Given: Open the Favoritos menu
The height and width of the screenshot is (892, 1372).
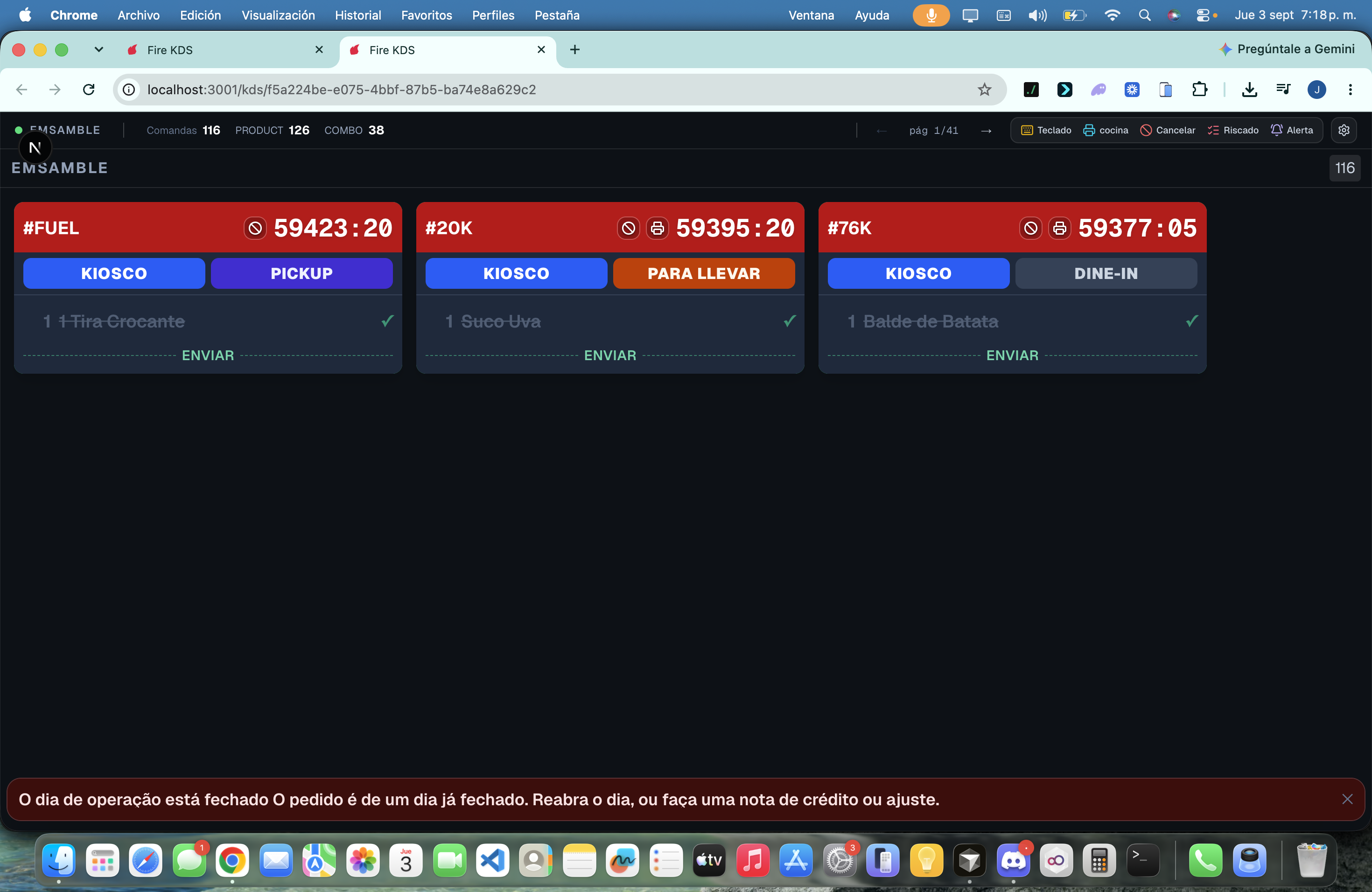Looking at the screenshot, I should pos(427,15).
